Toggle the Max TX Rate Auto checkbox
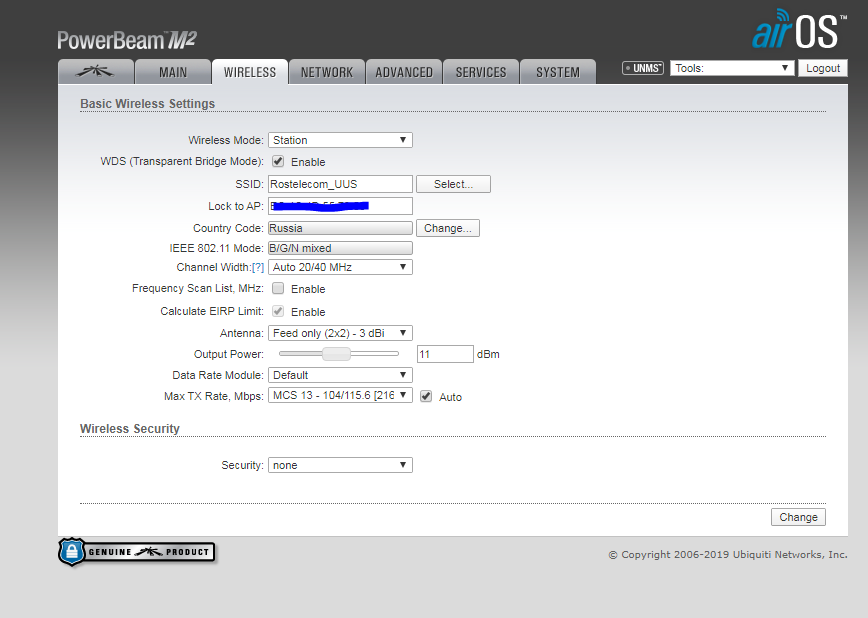This screenshot has height=618, width=868. click(426, 396)
